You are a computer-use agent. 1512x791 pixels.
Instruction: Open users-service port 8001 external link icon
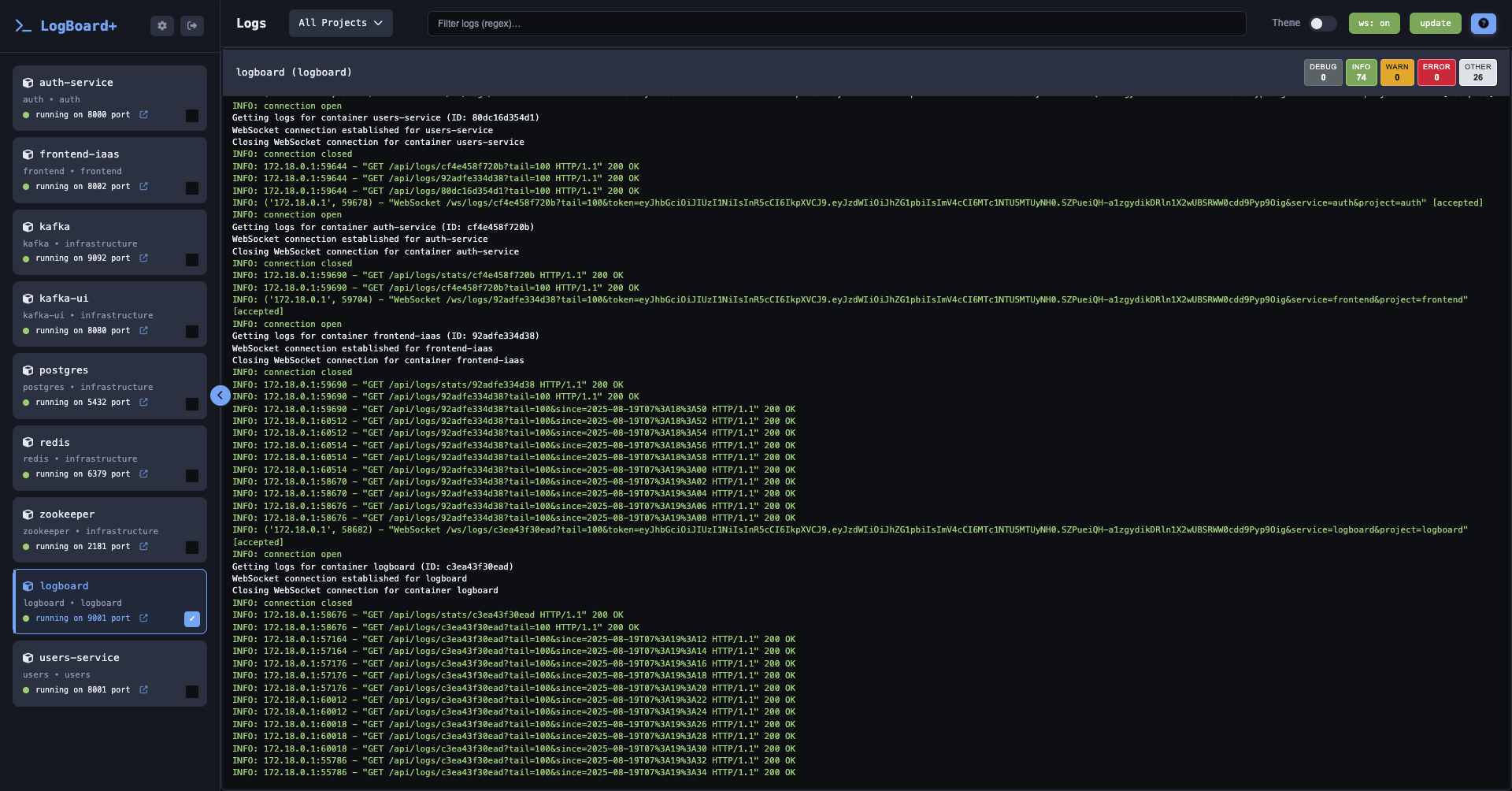pos(143,690)
